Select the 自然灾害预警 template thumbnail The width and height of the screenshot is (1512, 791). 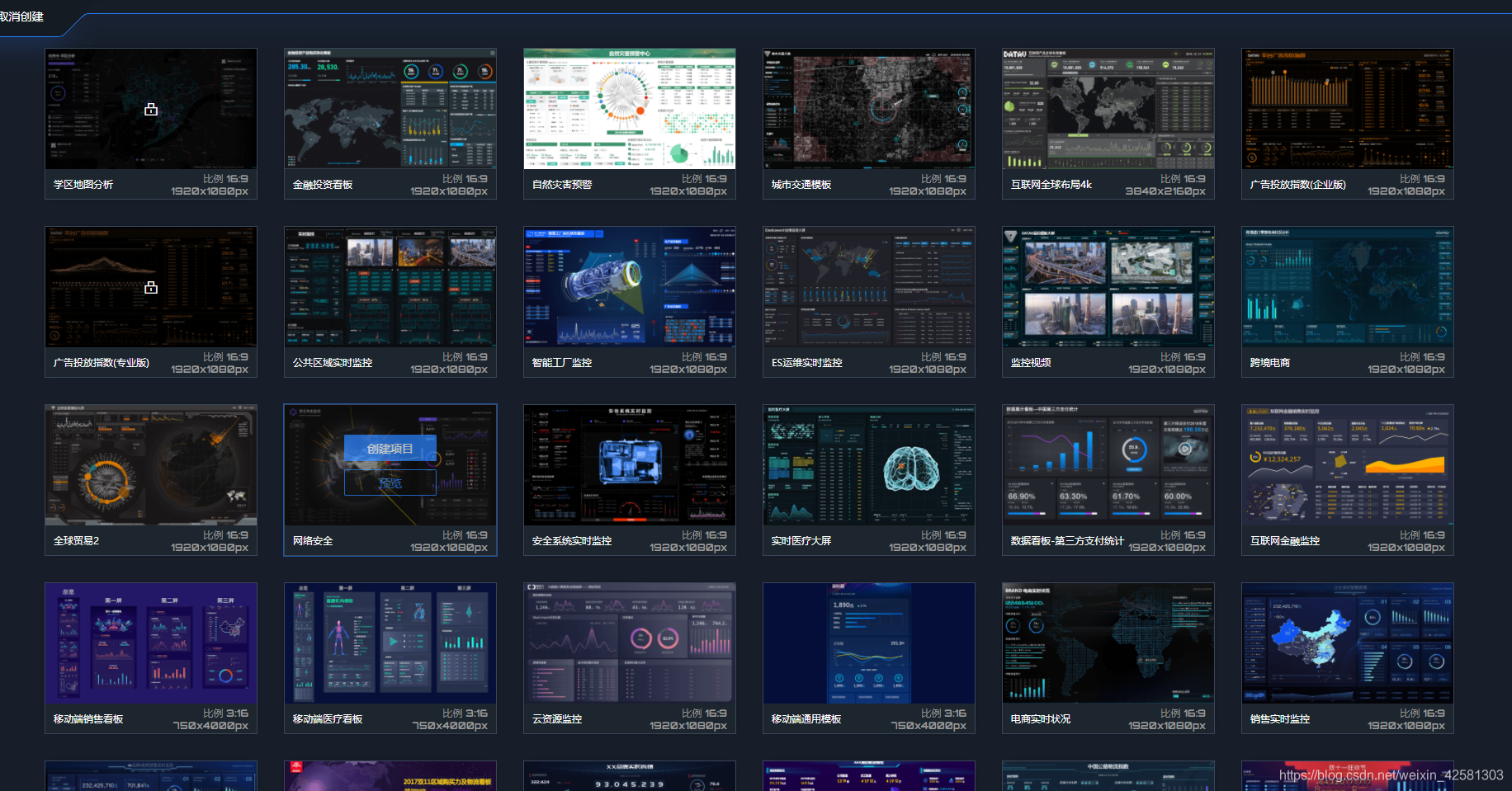[x=630, y=109]
